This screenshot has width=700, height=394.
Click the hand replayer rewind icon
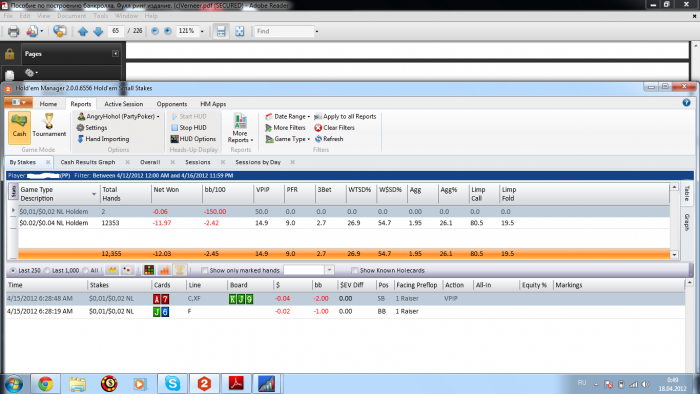coord(112,270)
